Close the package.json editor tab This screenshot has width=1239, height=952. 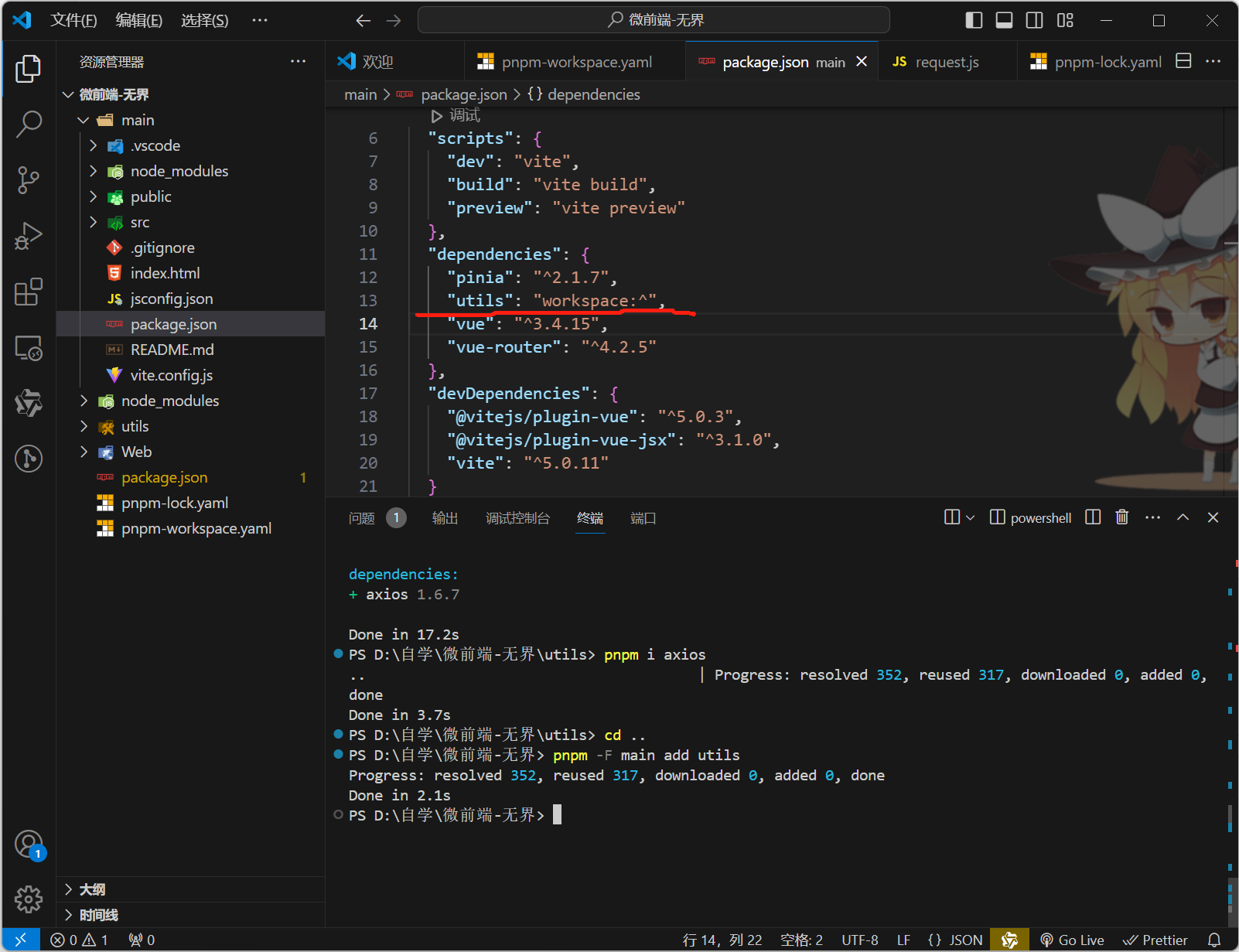tap(862, 61)
